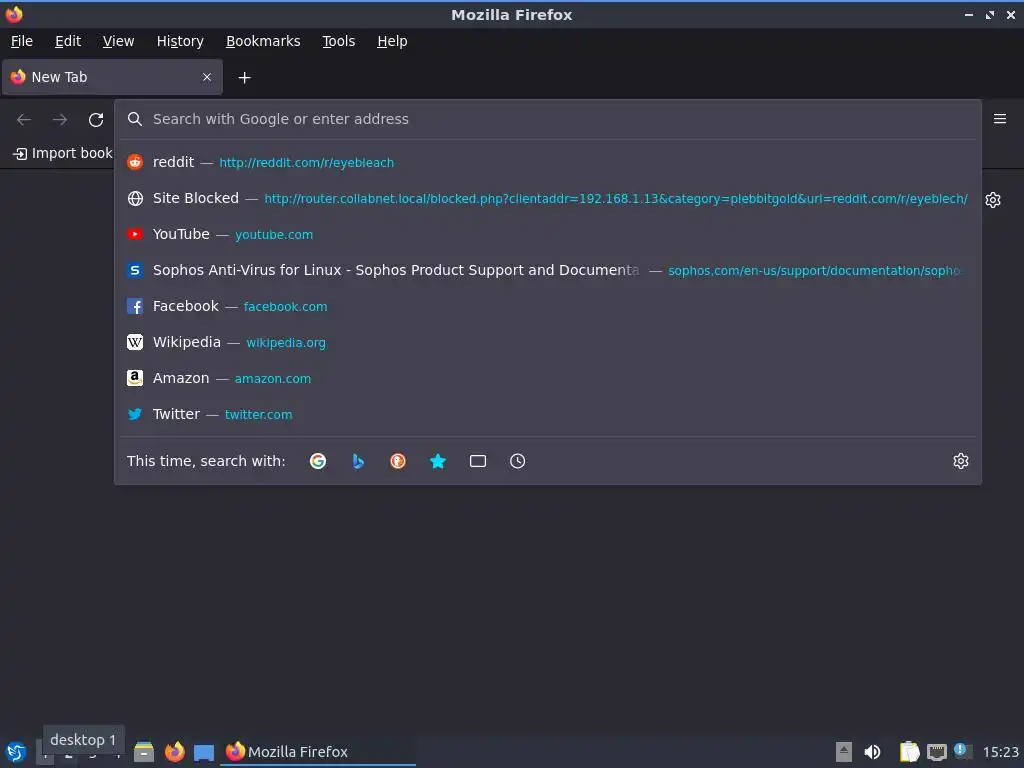Close the New Tab tab

tap(207, 77)
